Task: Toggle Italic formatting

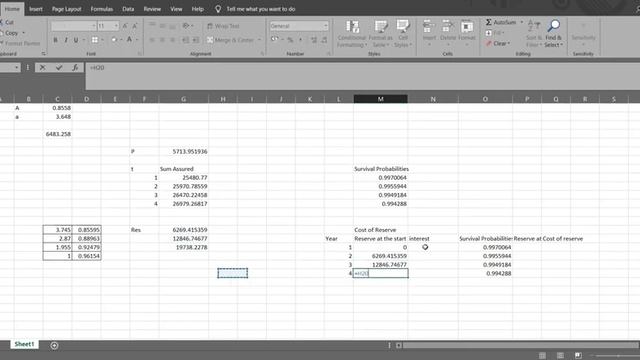Action: (66, 40)
